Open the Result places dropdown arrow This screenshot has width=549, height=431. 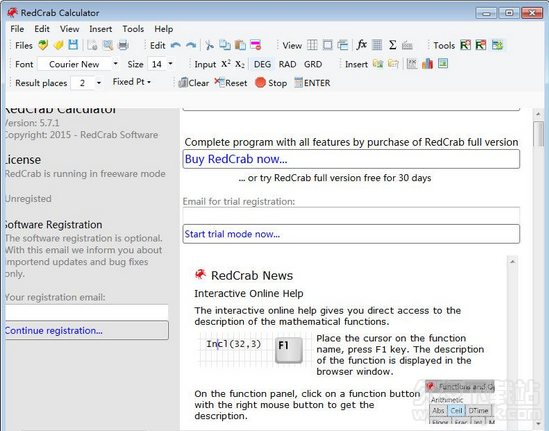pos(99,83)
